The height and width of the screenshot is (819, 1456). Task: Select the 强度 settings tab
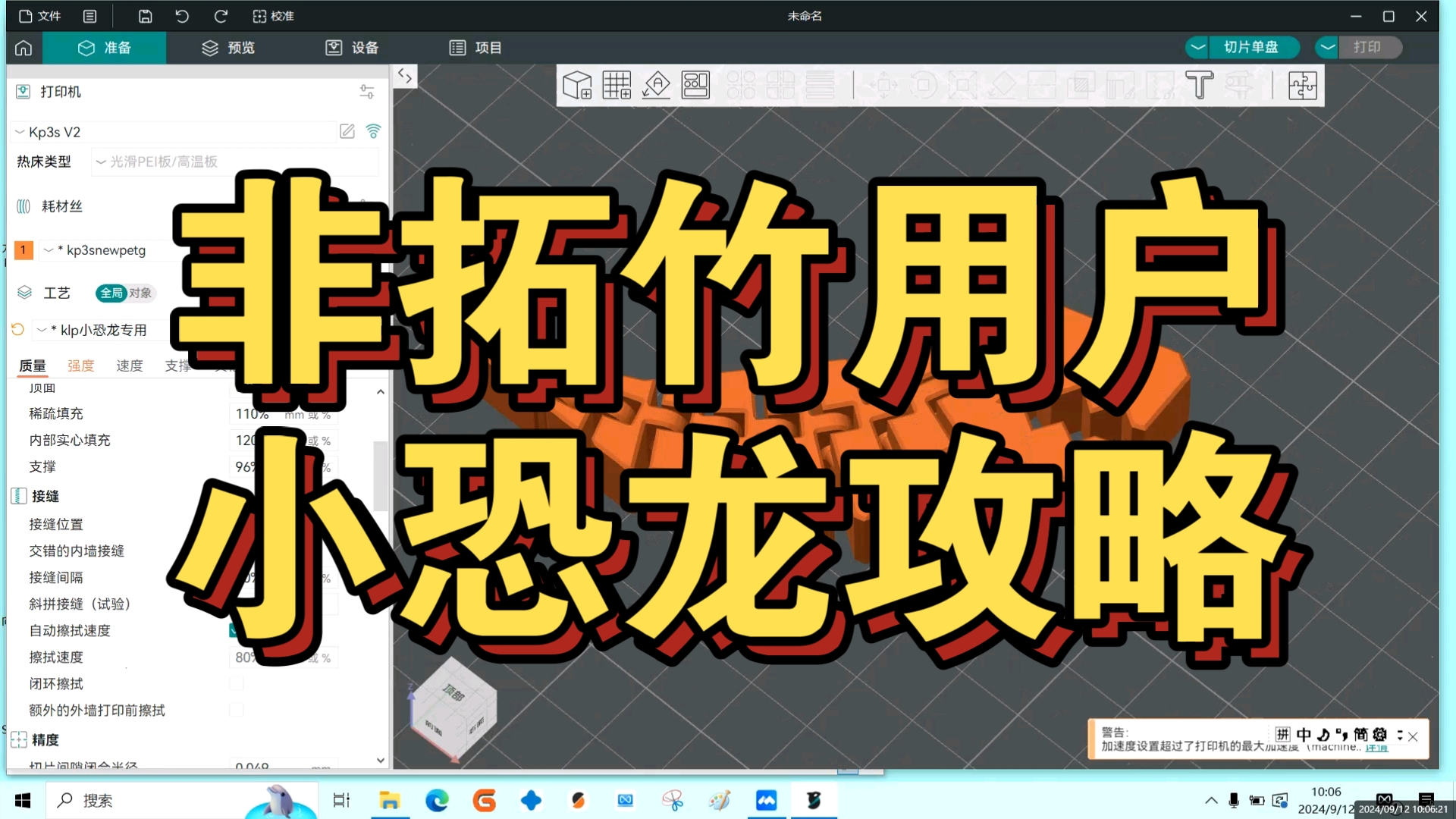click(x=81, y=366)
